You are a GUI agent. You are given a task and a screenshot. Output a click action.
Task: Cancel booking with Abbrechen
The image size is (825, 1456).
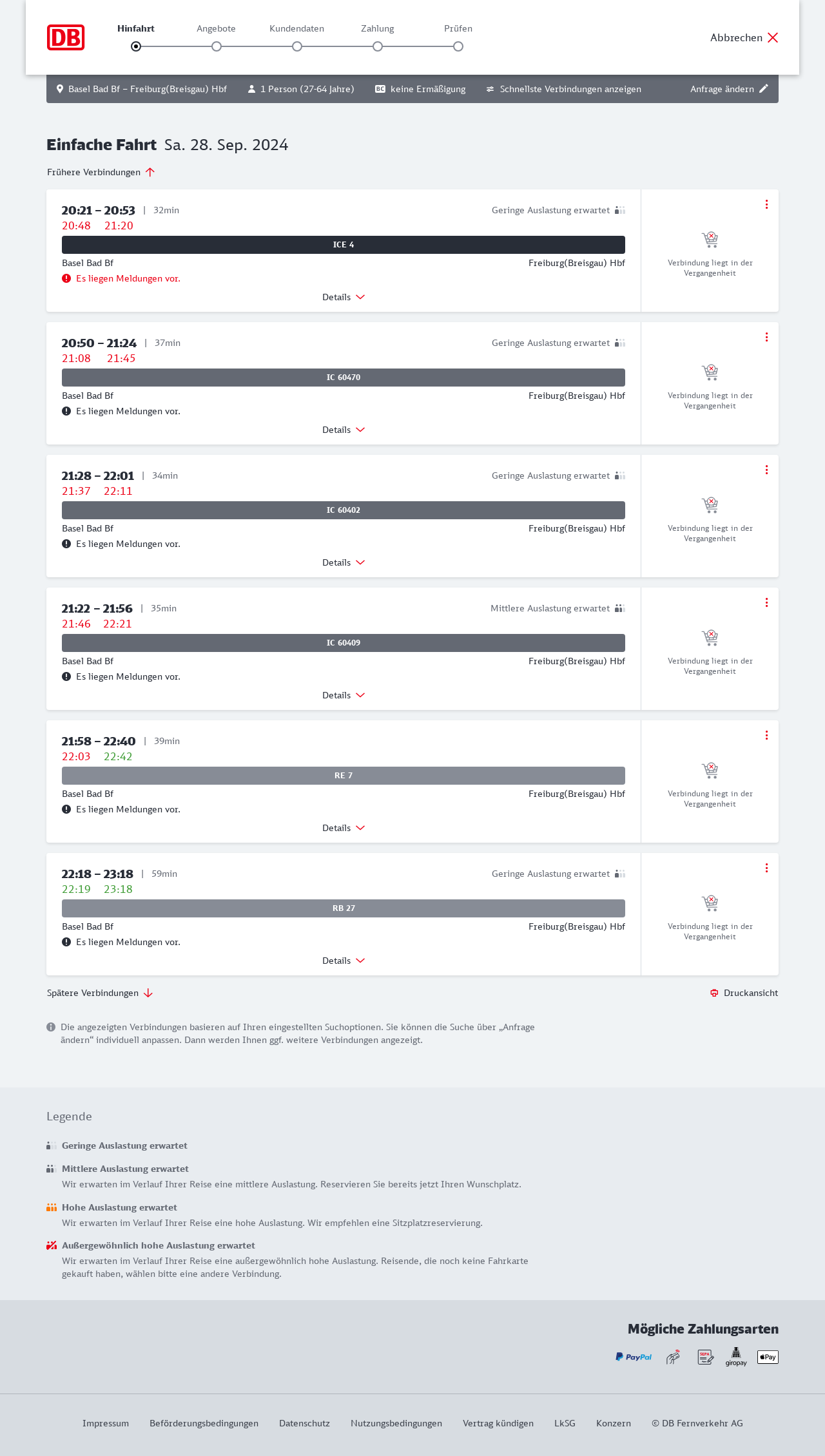744,37
